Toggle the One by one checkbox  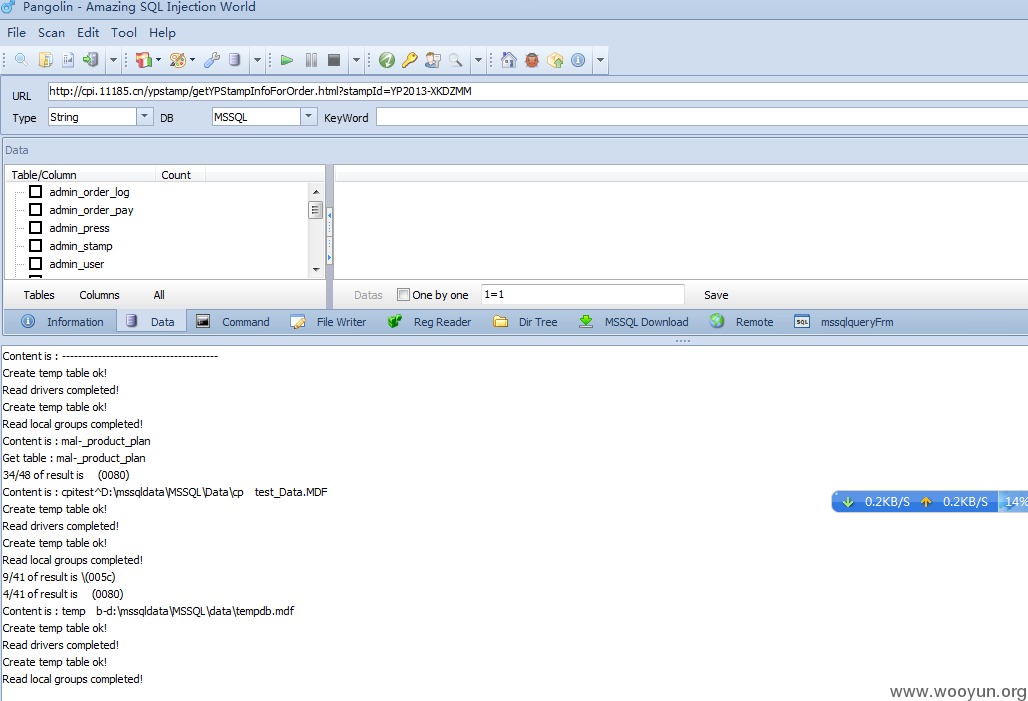point(403,294)
